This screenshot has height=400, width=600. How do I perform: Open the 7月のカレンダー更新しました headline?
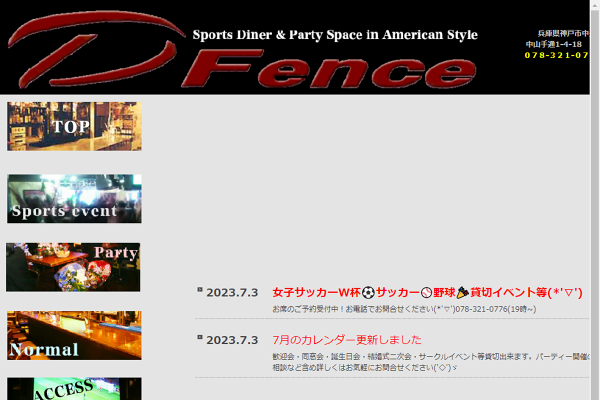347,340
